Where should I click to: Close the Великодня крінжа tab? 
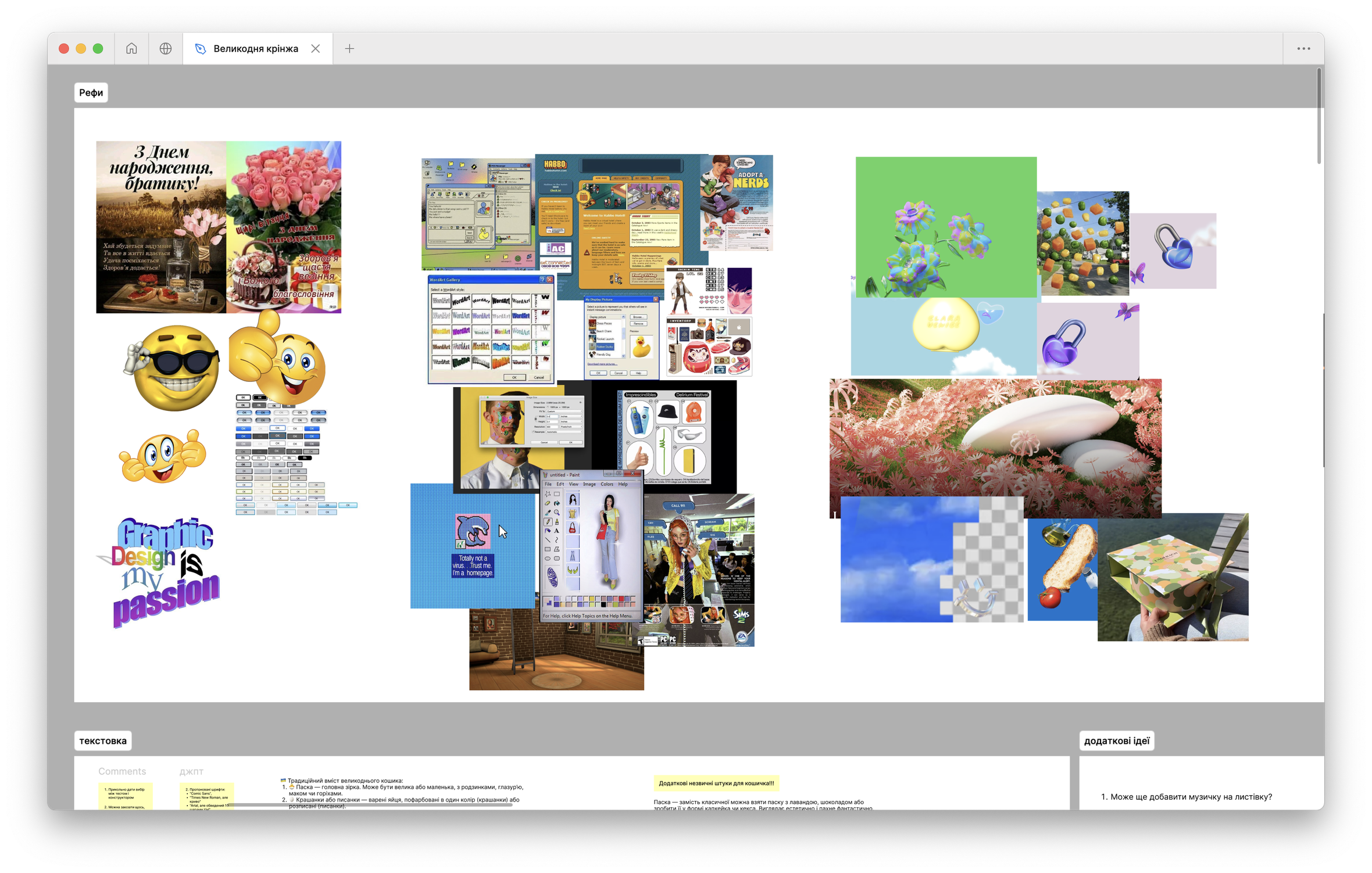316,48
